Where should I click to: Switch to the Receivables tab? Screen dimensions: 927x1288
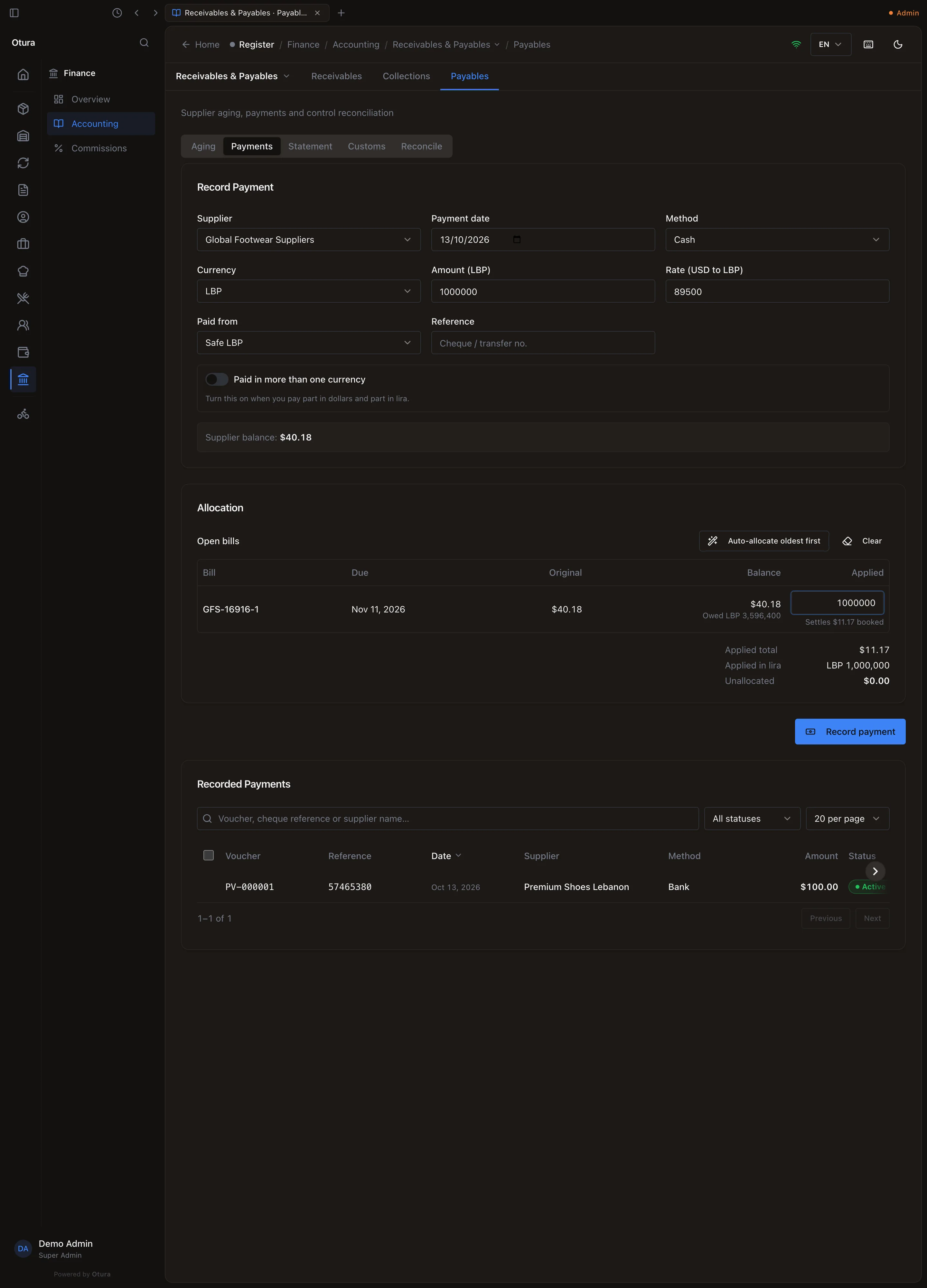pyautogui.click(x=337, y=76)
